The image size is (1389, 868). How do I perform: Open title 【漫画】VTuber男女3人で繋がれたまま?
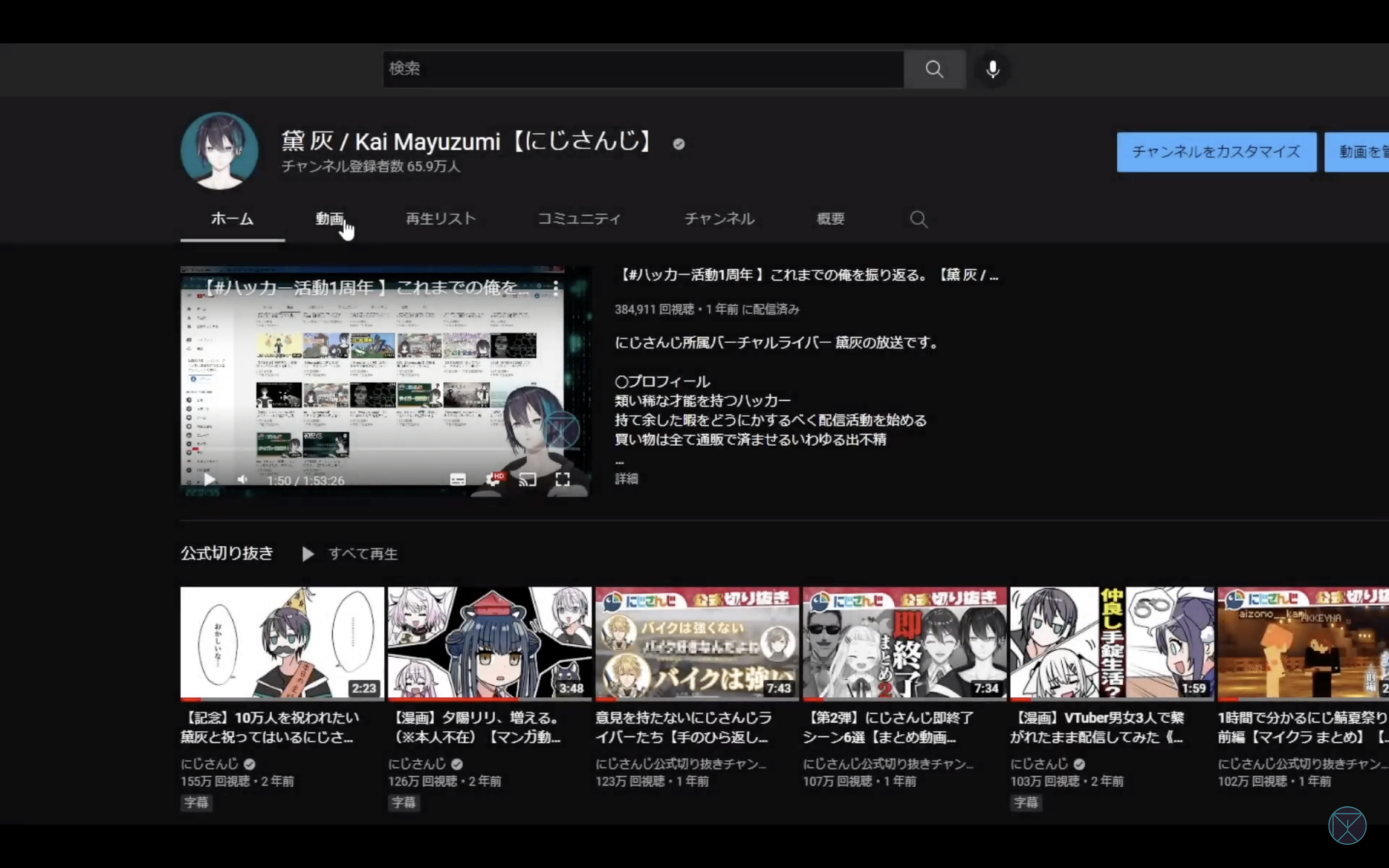(x=1097, y=727)
